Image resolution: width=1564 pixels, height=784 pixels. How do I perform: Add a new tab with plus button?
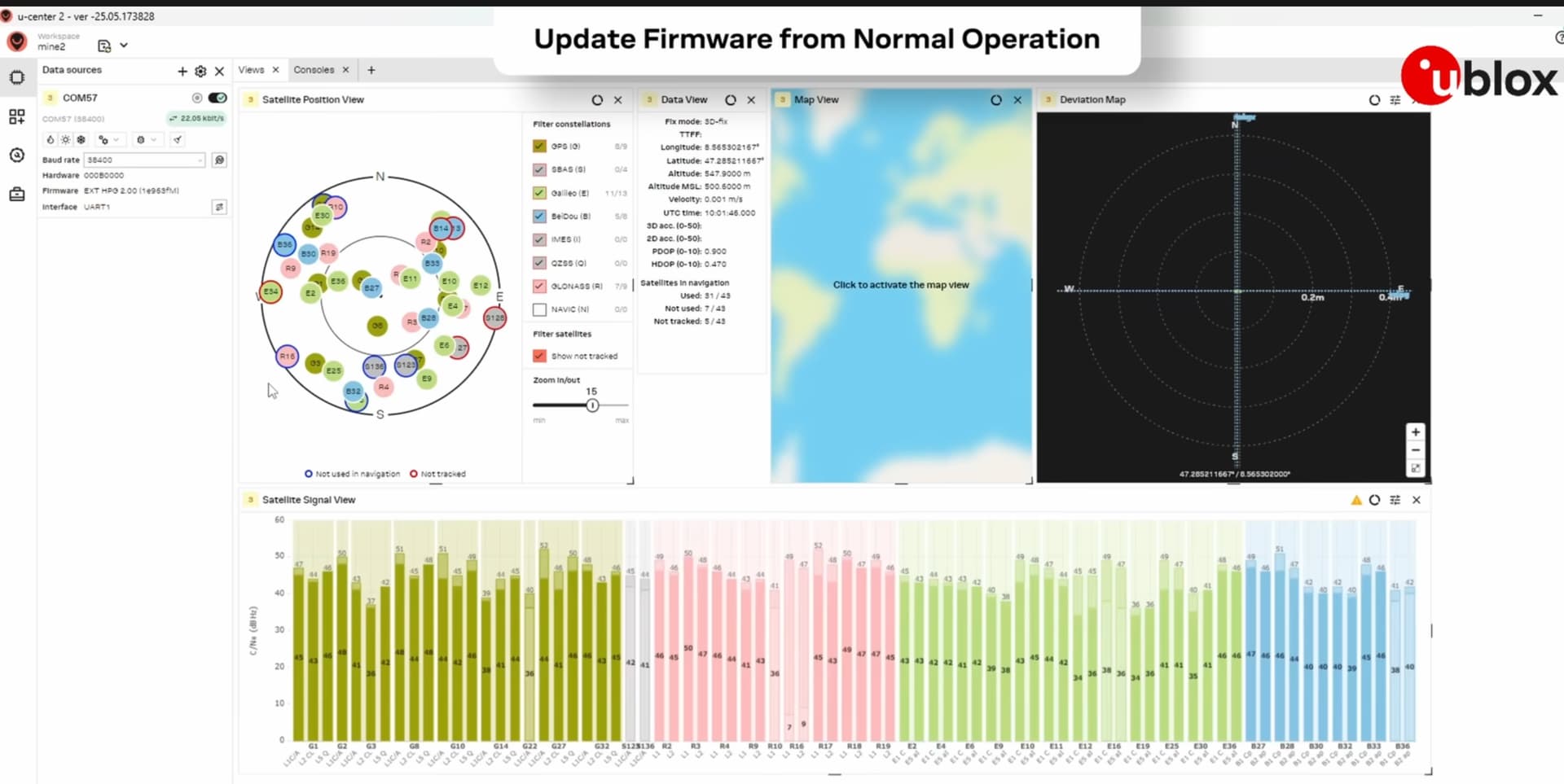coord(371,70)
